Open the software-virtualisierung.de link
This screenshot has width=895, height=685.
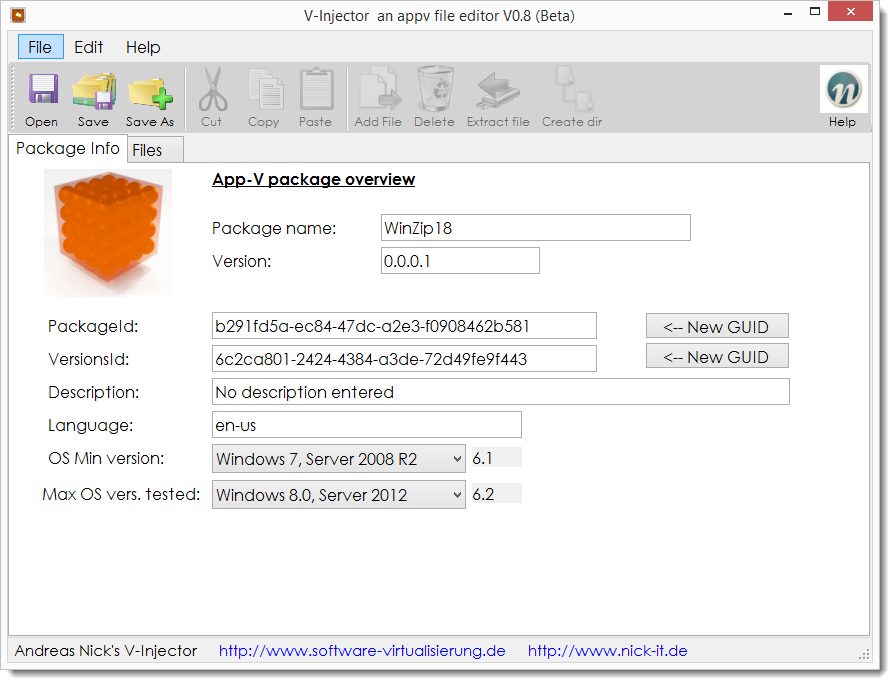click(362, 651)
